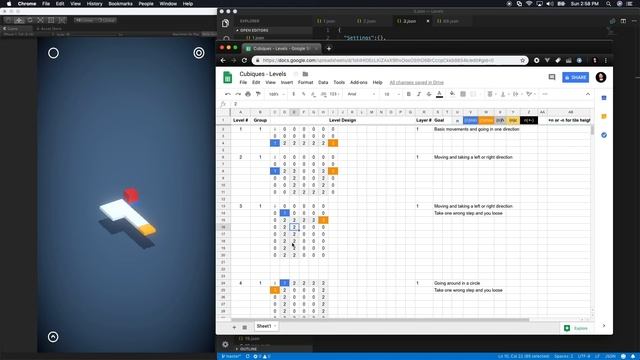Click the Explore button
The image size is (640, 360).
pyautogui.click(x=576, y=328)
